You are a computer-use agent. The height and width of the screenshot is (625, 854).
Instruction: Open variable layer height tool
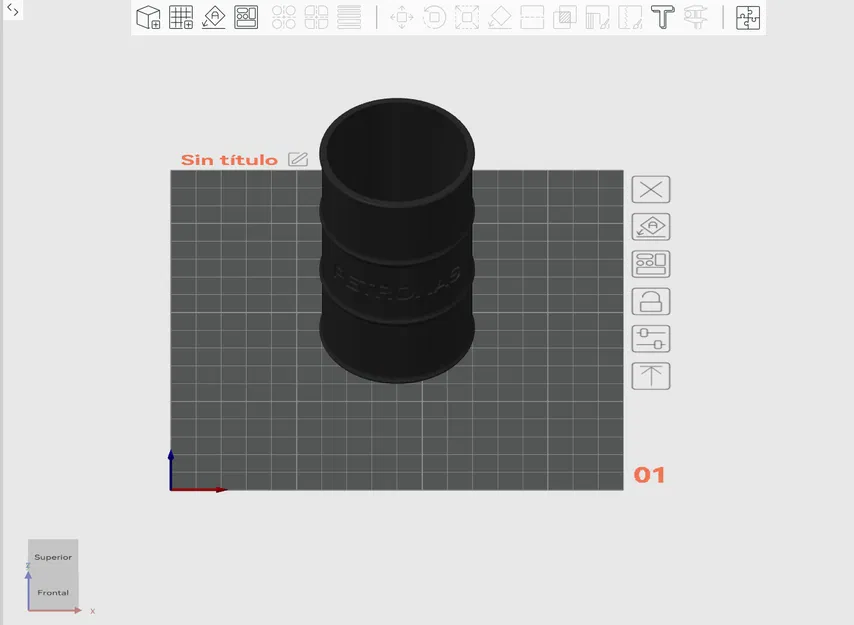(x=349, y=17)
